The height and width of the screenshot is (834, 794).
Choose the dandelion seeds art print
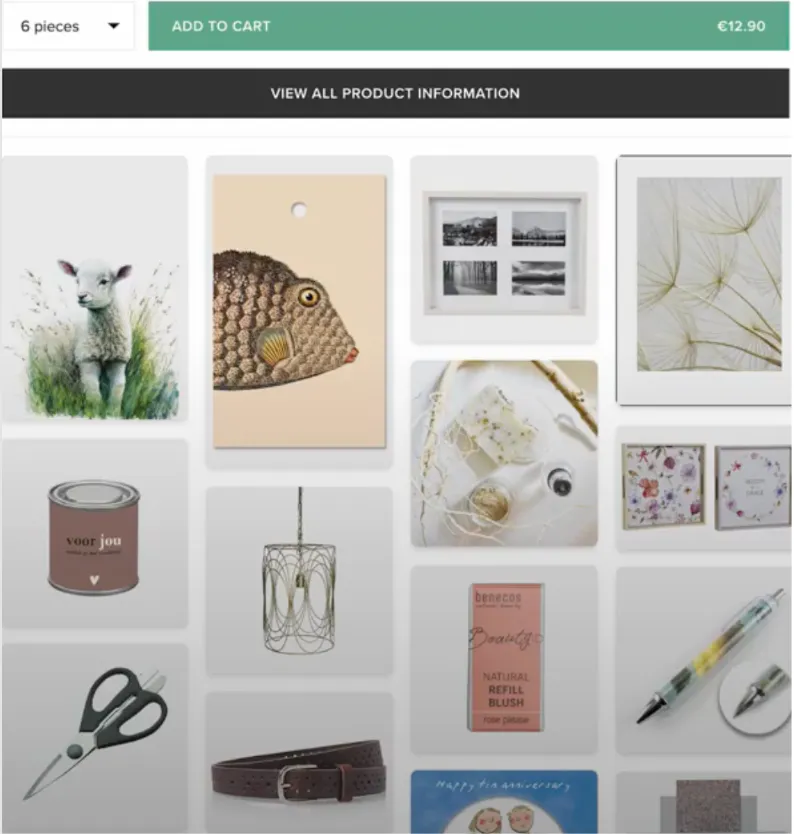tap(704, 280)
